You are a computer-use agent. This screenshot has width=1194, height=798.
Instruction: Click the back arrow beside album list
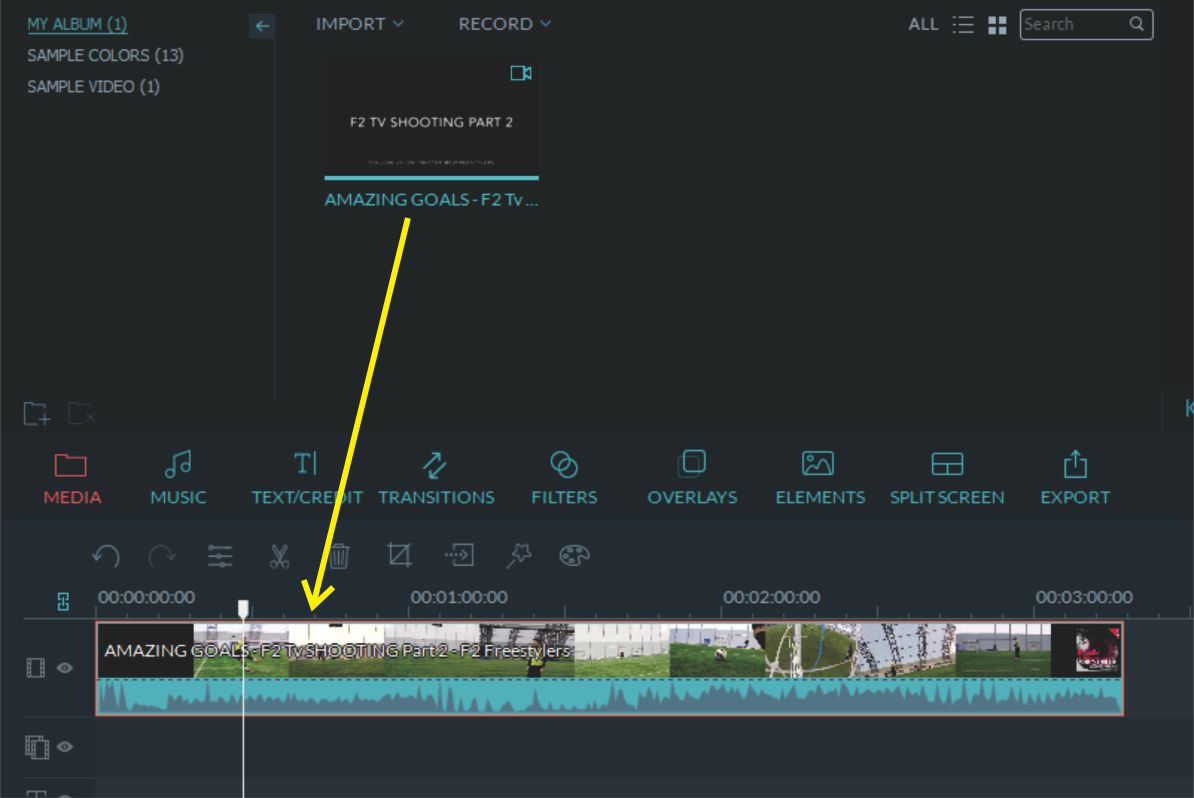[x=262, y=26]
